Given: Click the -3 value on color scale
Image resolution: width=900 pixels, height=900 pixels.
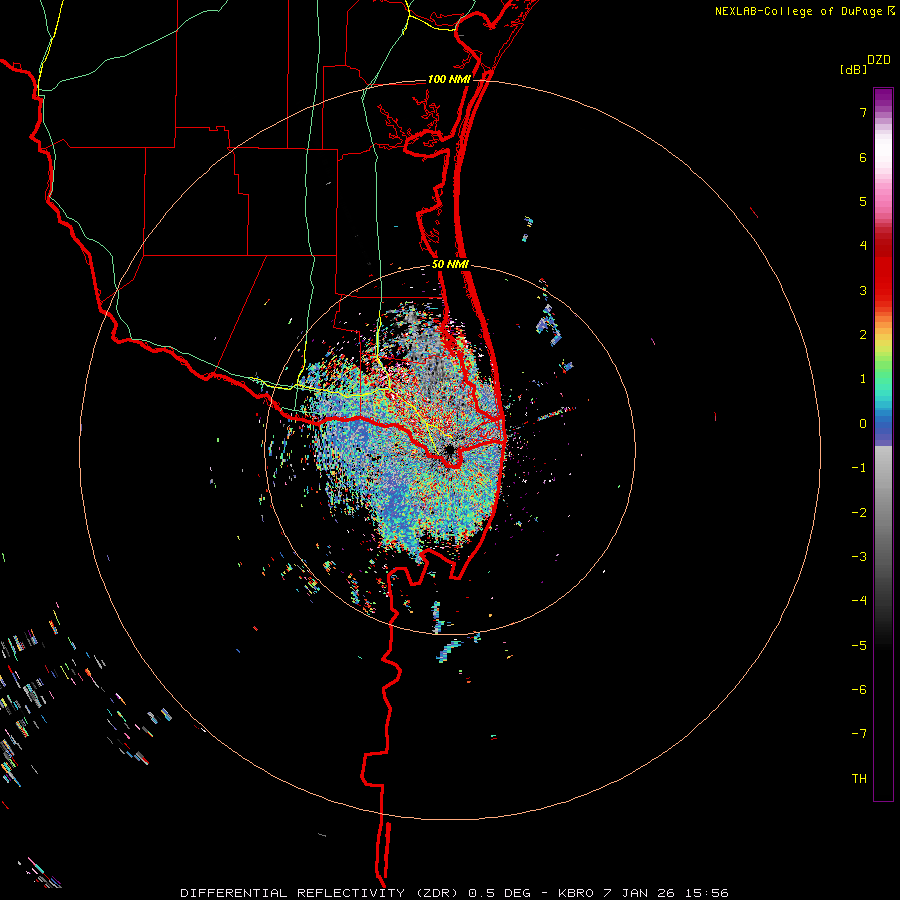Looking at the screenshot, I should [x=859, y=557].
